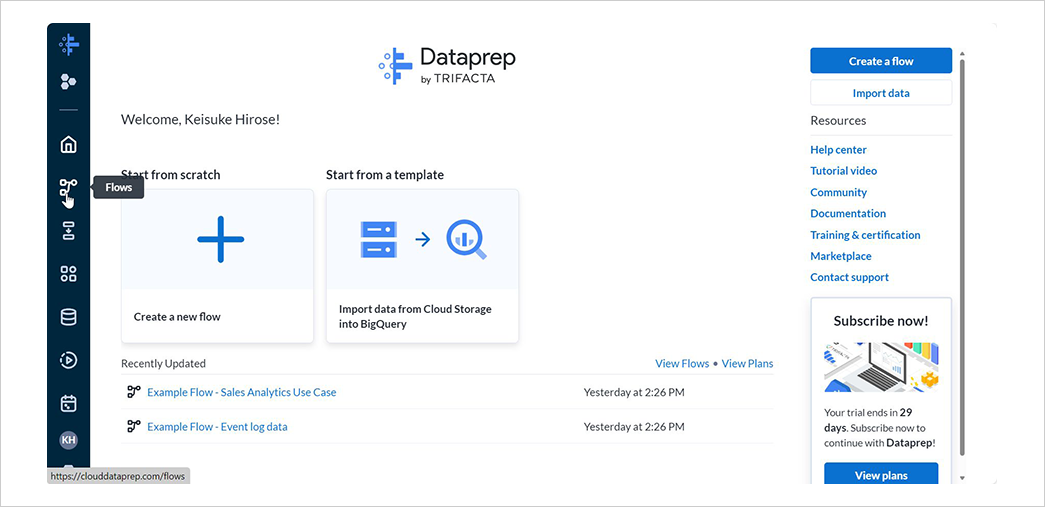
Task: Click the Dataprep logo icon in sidebar
Action: click(x=69, y=45)
